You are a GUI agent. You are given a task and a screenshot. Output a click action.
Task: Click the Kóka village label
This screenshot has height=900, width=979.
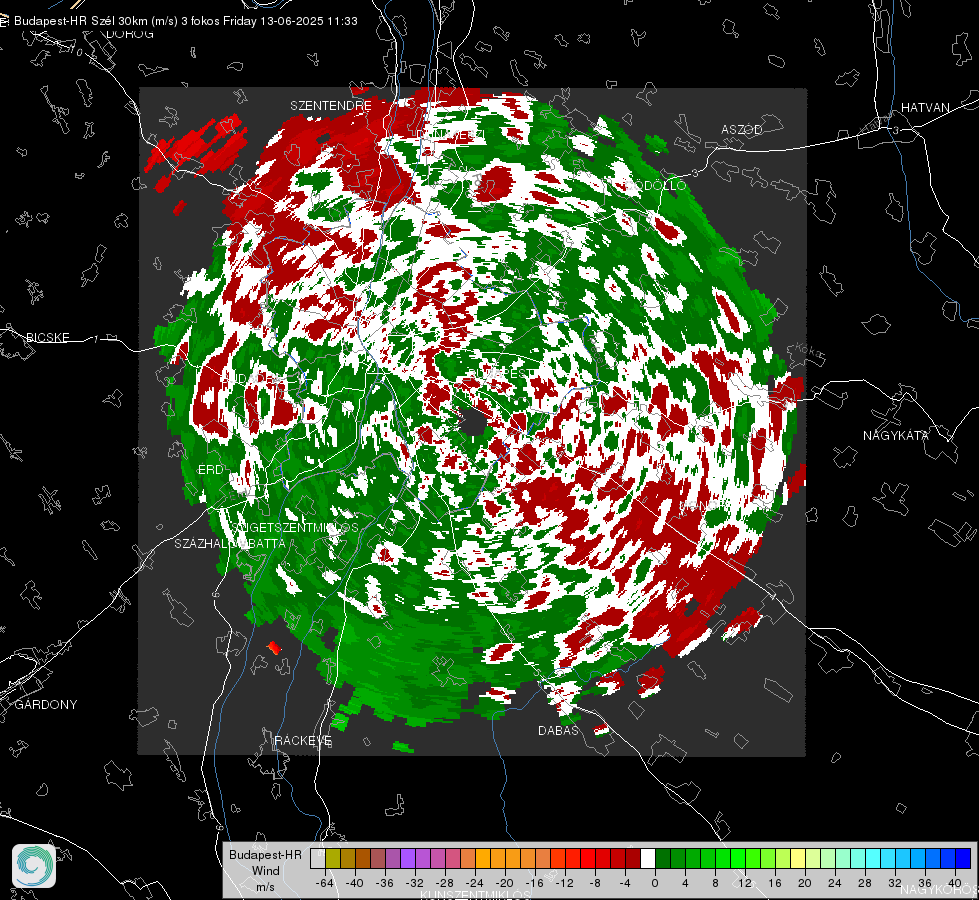pos(809,350)
